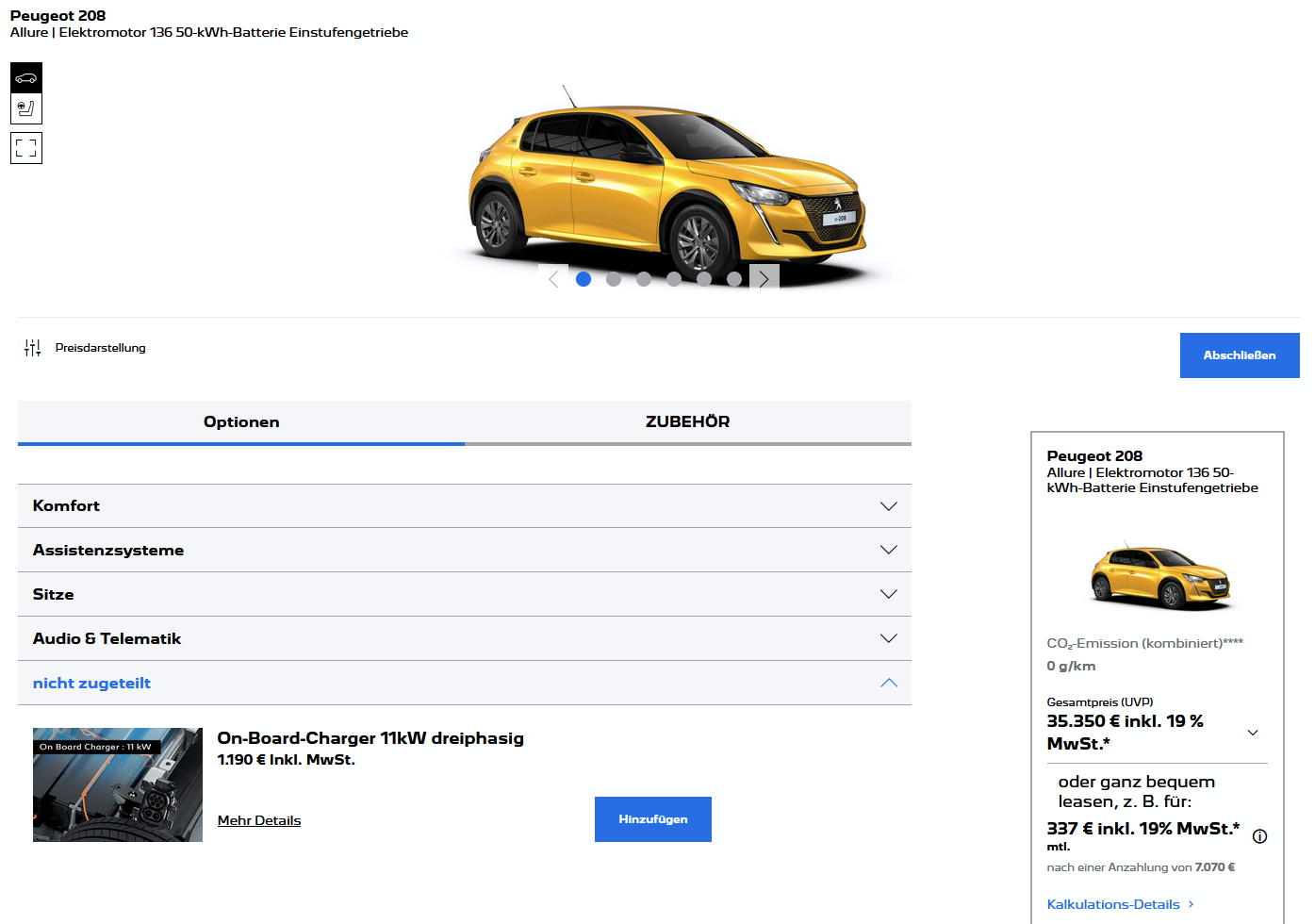1315x924 pixels.
Task: Switch to the Optionen tab
Action: (x=241, y=422)
